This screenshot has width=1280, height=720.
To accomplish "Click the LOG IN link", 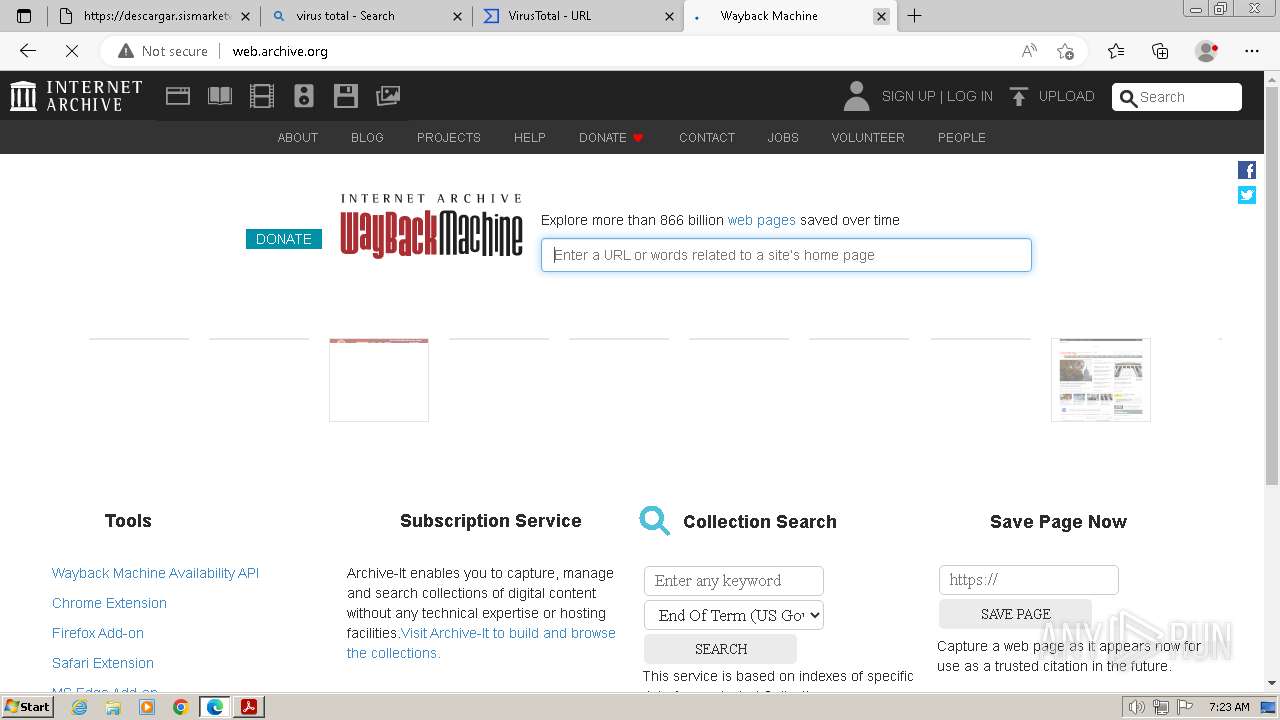I will [970, 96].
